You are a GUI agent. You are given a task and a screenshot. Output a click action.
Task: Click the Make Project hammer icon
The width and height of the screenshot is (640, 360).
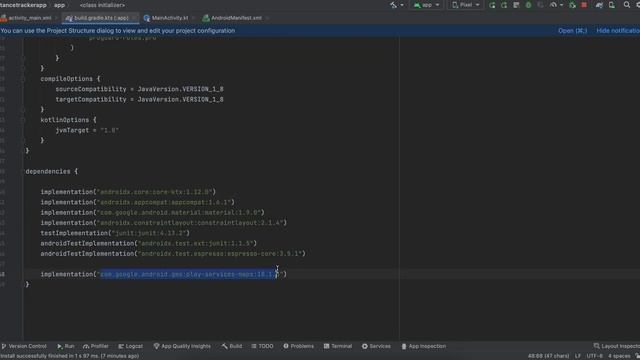[x=393, y=5]
